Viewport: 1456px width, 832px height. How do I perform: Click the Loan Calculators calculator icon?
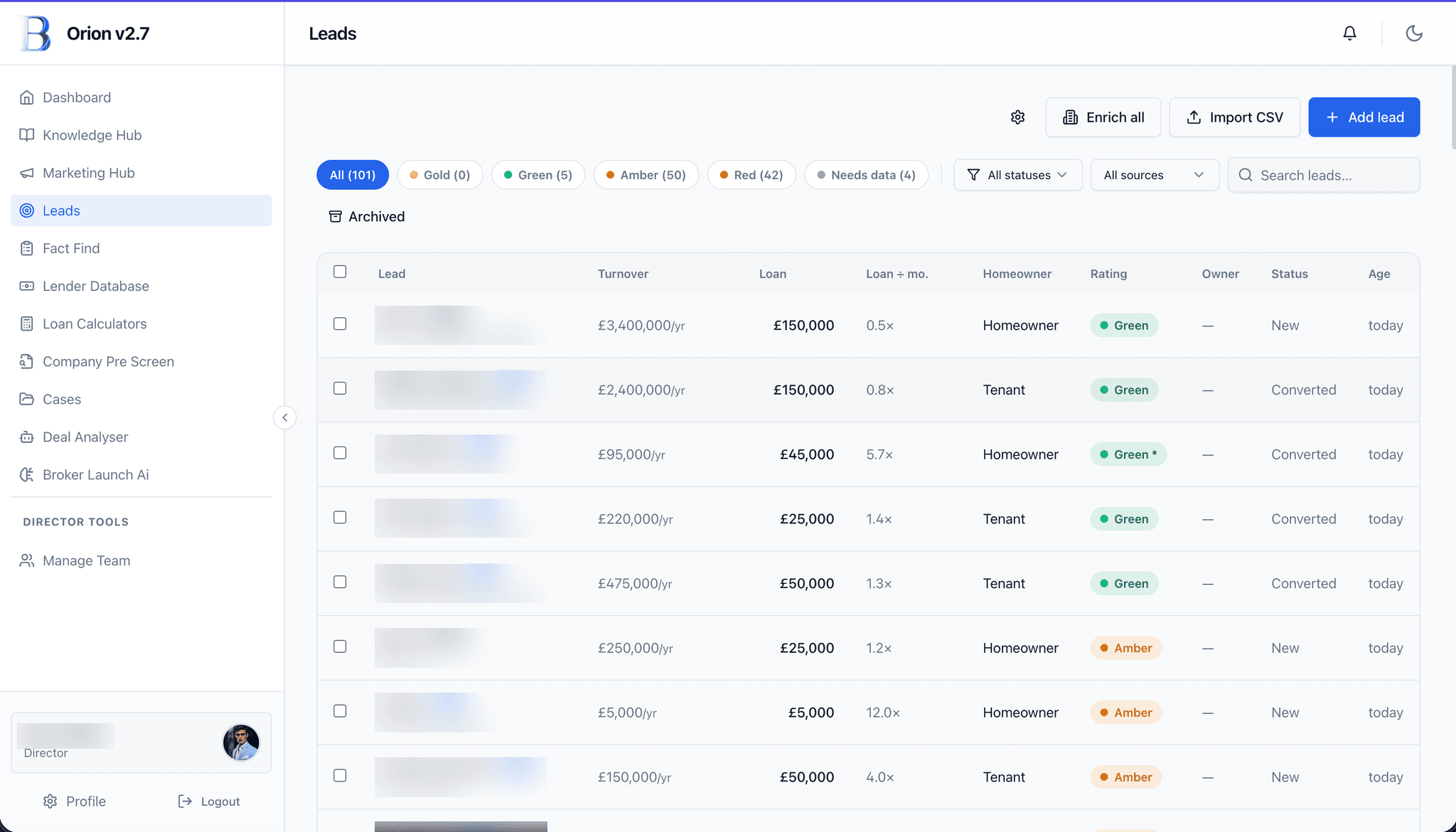click(x=27, y=324)
